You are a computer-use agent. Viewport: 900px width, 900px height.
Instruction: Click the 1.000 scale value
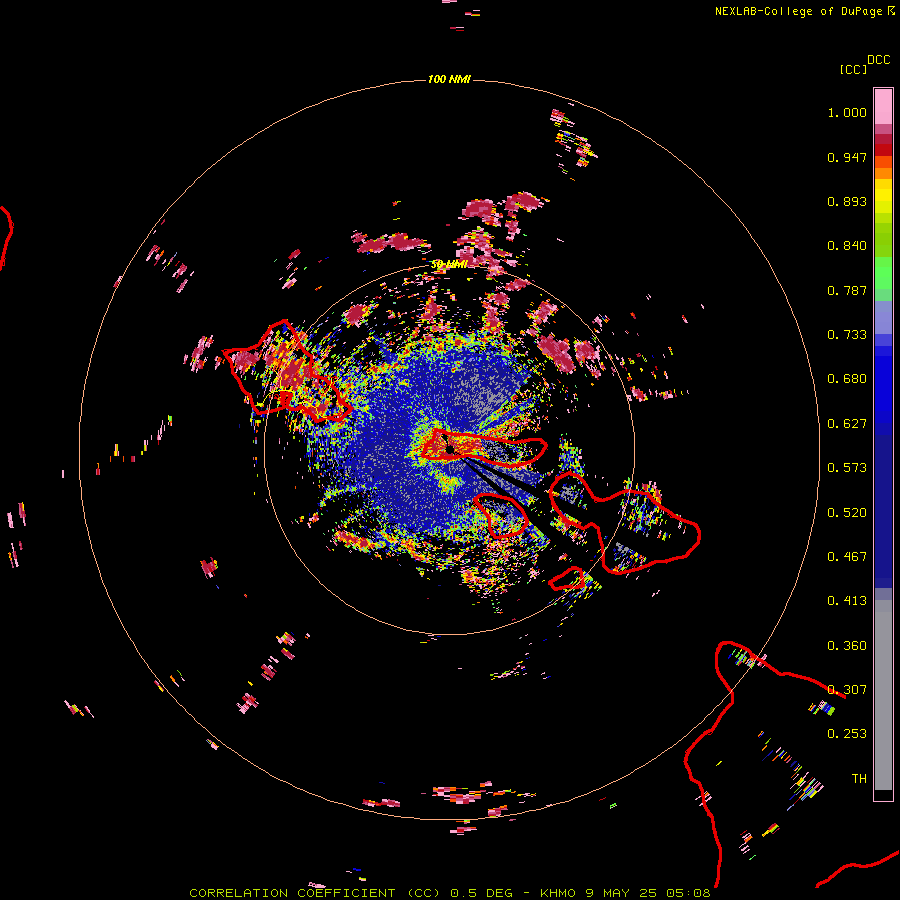point(847,112)
